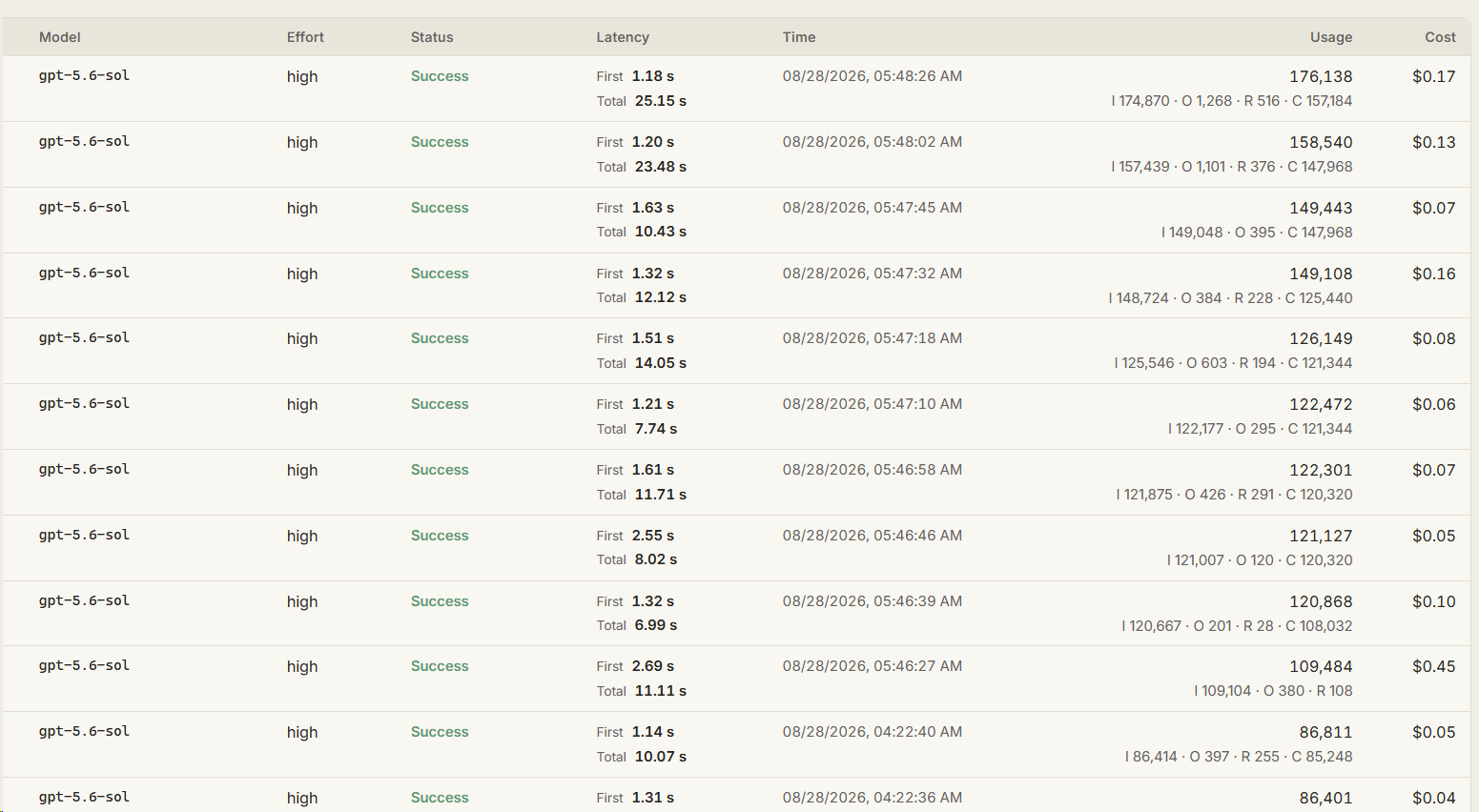The image size is (1479, 812).
Task: Click the total latency 12.12 s
Action: [x=661, y=297]
